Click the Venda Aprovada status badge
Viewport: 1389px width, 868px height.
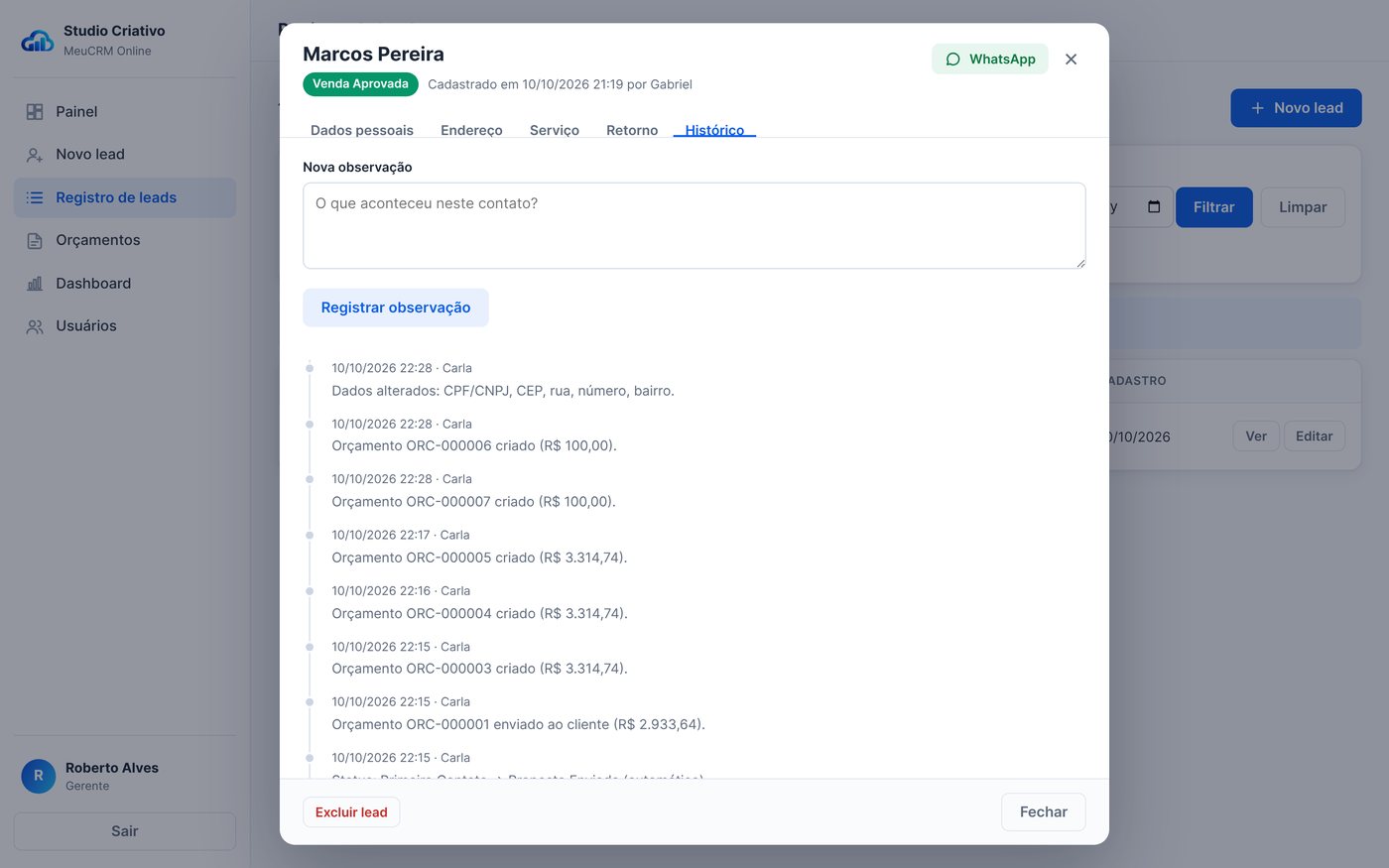coord(360,84)
